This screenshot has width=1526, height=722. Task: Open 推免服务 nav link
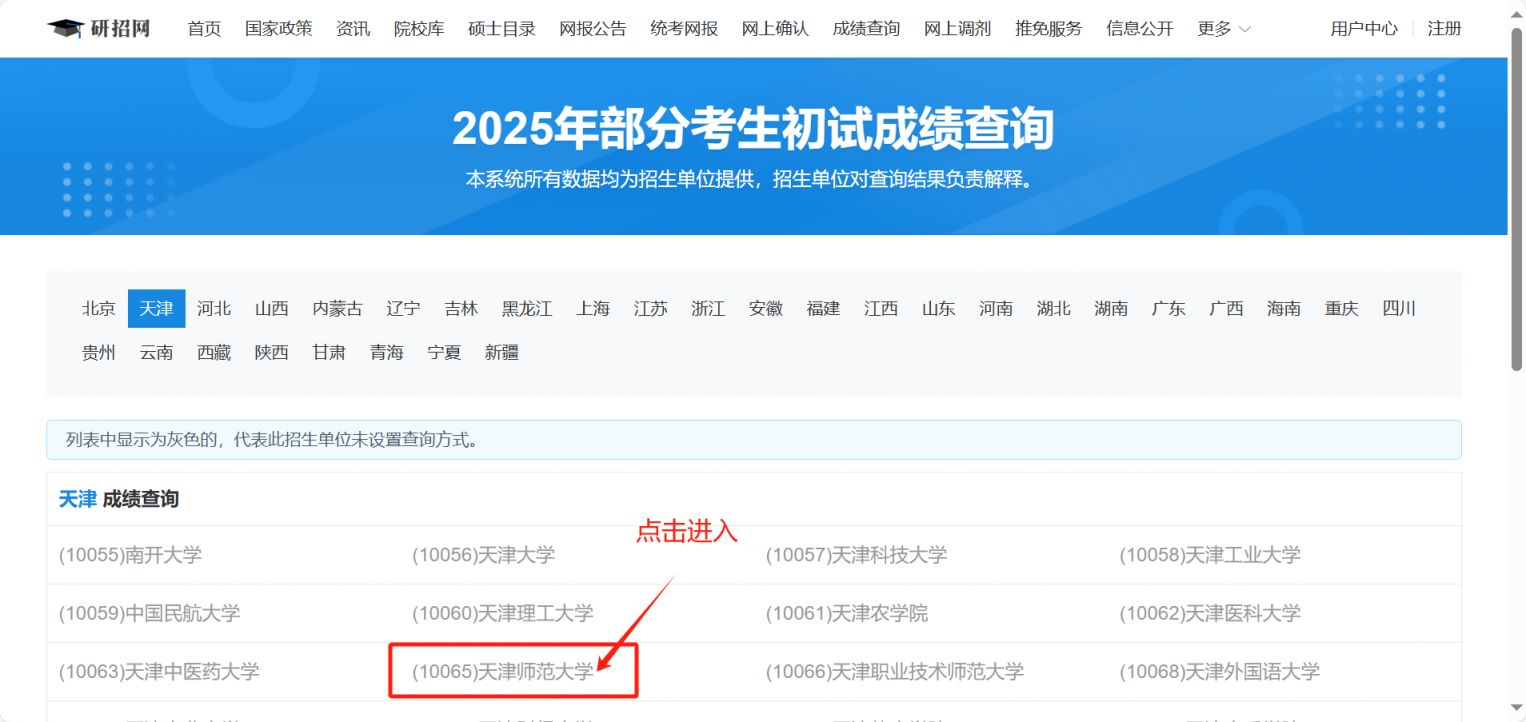1048,29
